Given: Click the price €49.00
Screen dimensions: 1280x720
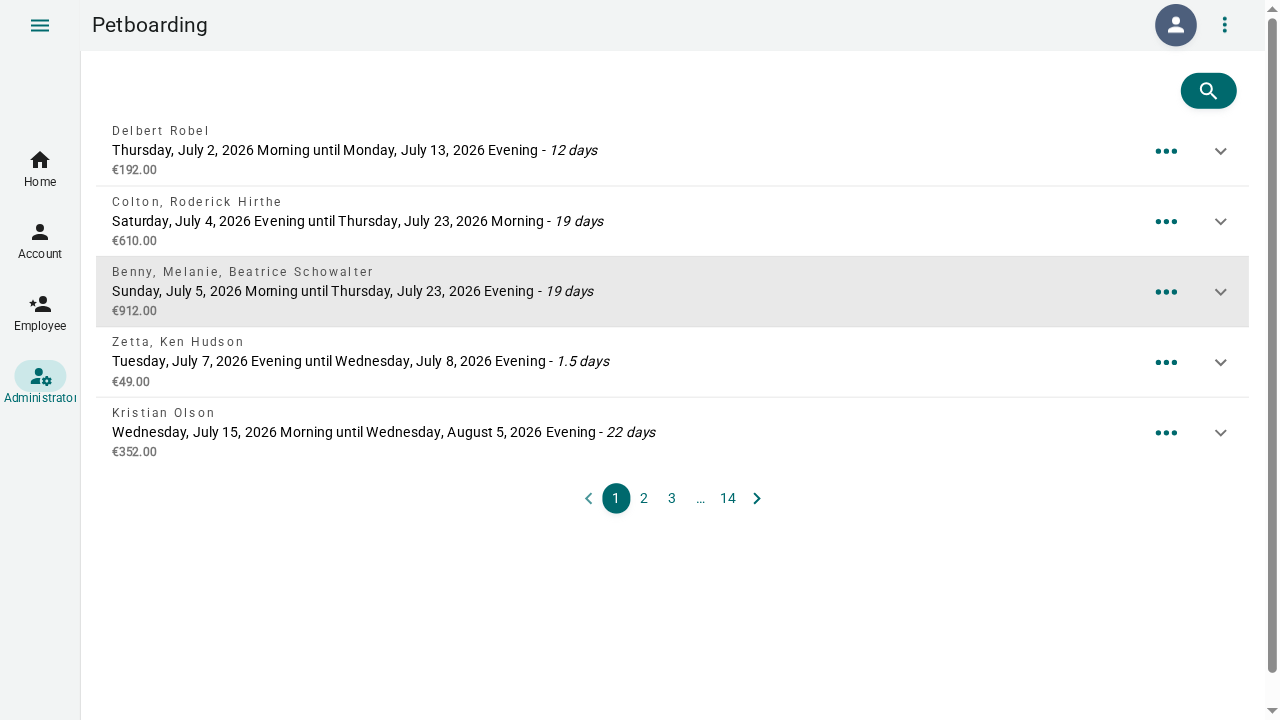Looking at the screenshot, I should [131, 382].
